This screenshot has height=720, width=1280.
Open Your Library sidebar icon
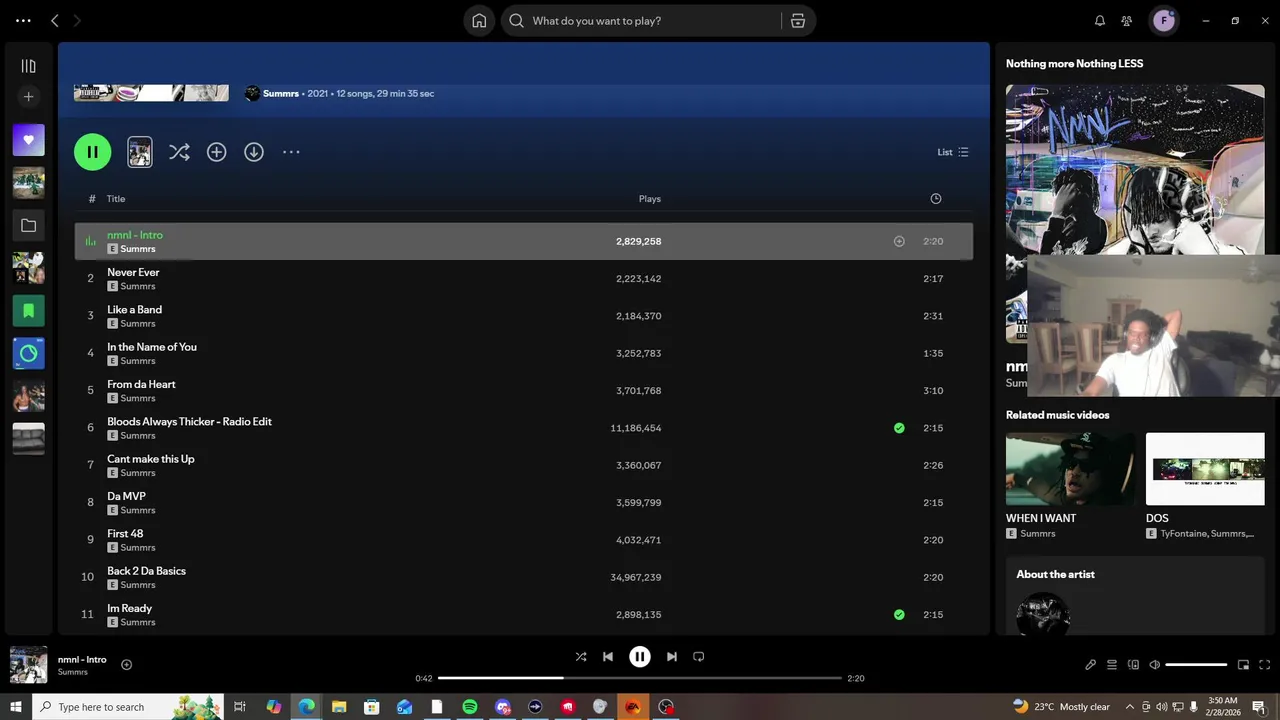(28, 66)
